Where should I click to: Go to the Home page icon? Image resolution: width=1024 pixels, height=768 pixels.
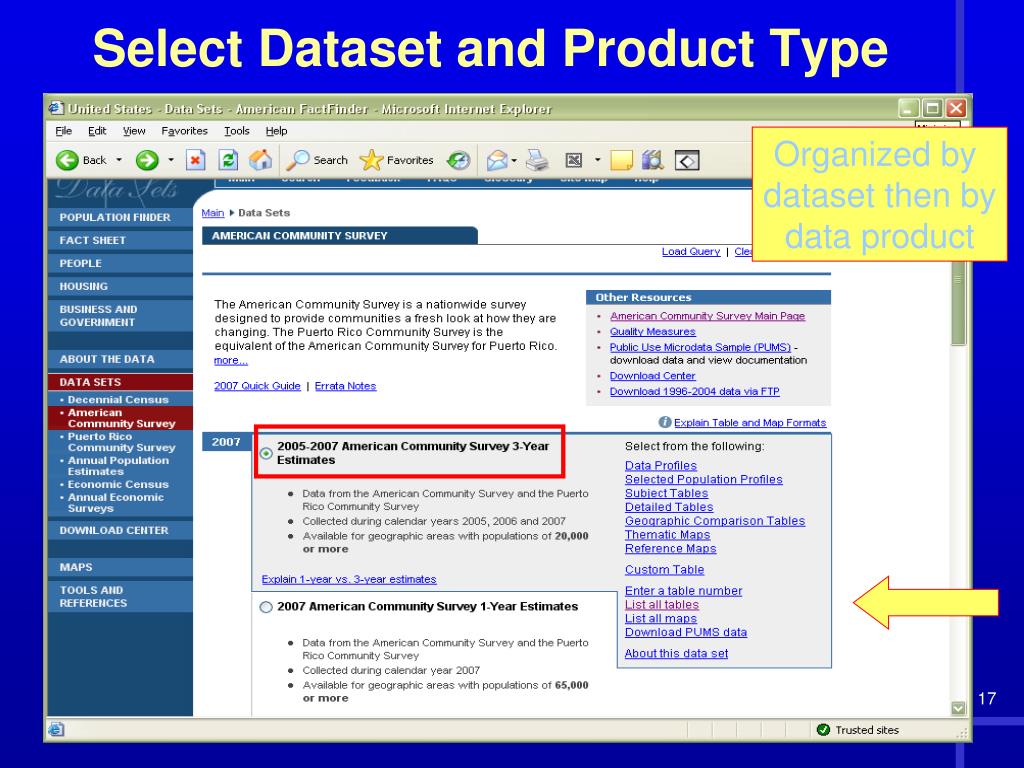click(x=261, y=160)
